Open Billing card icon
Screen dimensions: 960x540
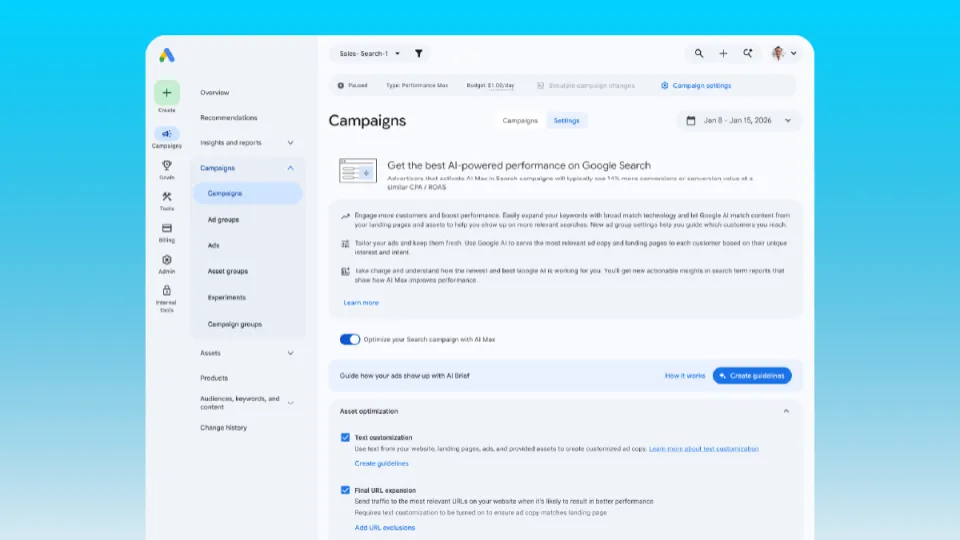pyautogui.click(x=167, y=228)
